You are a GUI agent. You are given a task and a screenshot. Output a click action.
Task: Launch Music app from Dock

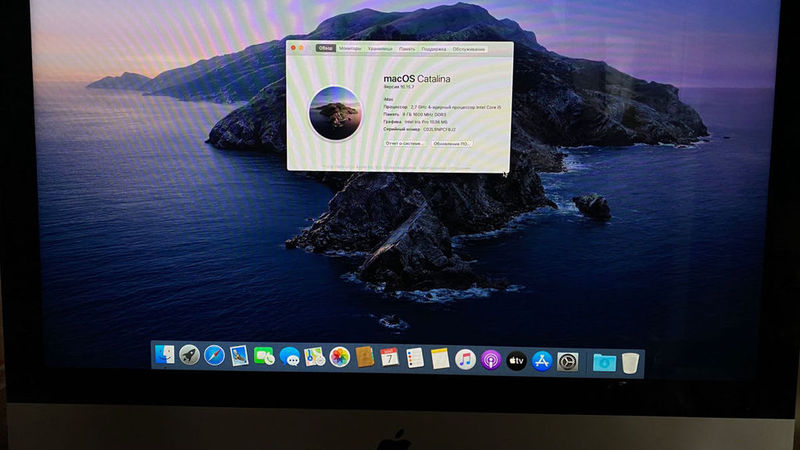tap(465, 360)
